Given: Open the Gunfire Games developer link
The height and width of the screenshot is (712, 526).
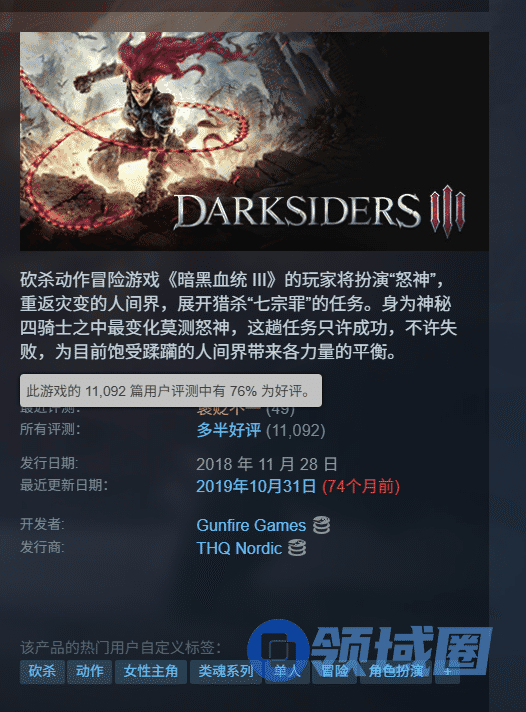Looking at the screenshot, I should (x=251, y=525).
